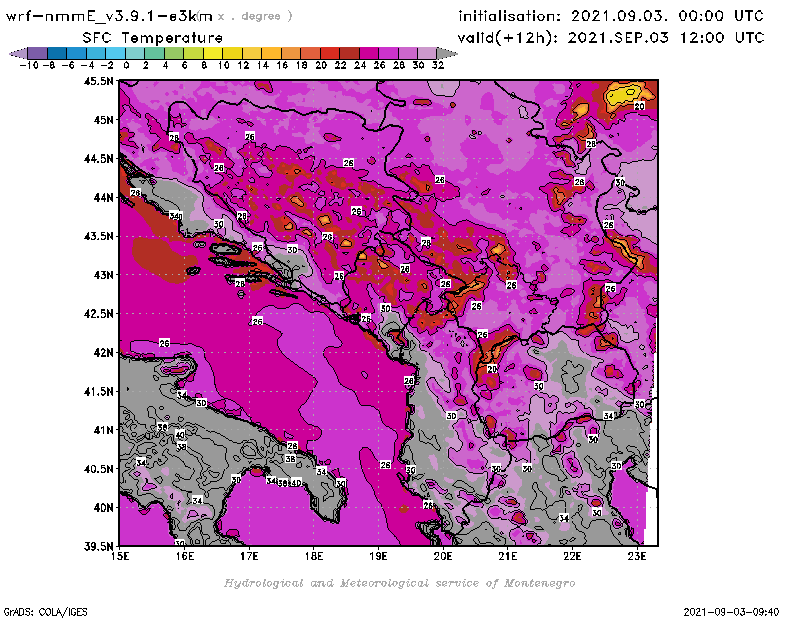Click the longitude label '23E'
Screen dimensions: 800x618
[637, 556]
